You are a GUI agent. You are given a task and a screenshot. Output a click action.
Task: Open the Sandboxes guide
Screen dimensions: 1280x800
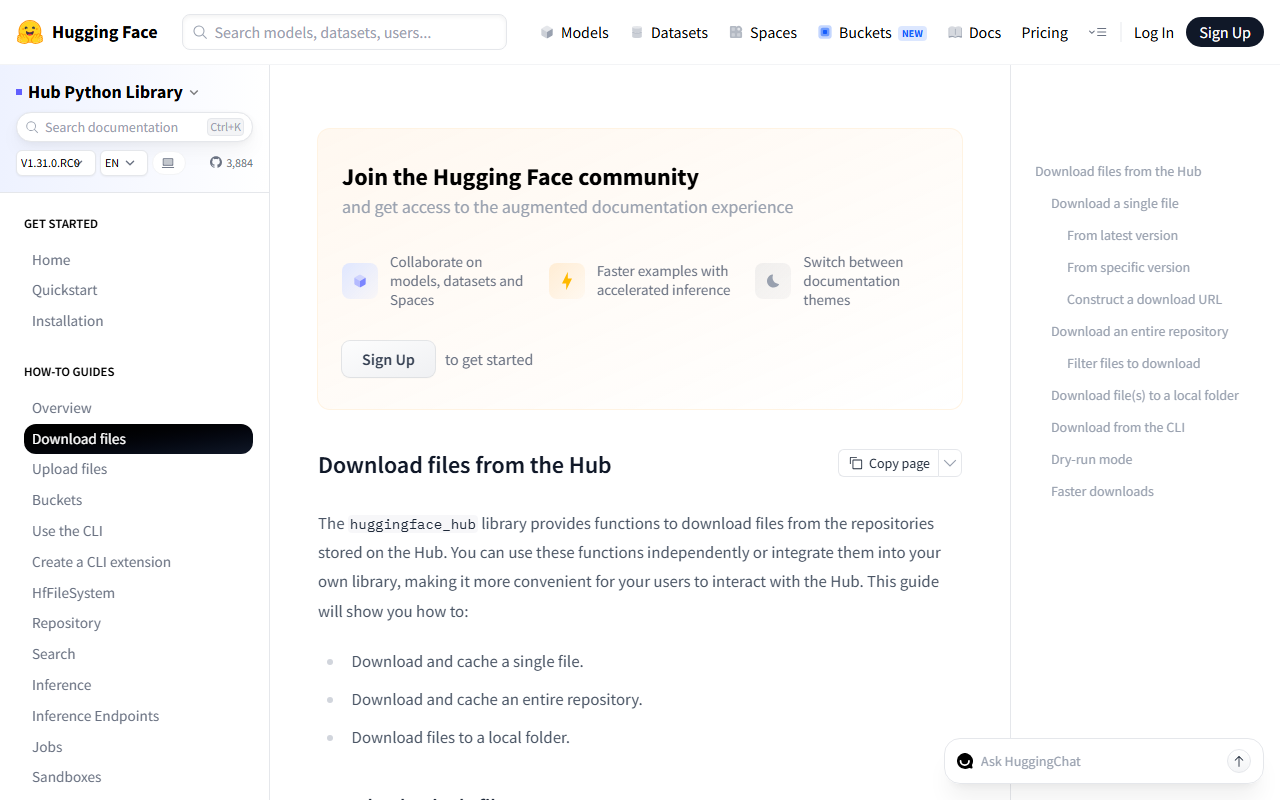pyautogui.click(x=66, y=777)
